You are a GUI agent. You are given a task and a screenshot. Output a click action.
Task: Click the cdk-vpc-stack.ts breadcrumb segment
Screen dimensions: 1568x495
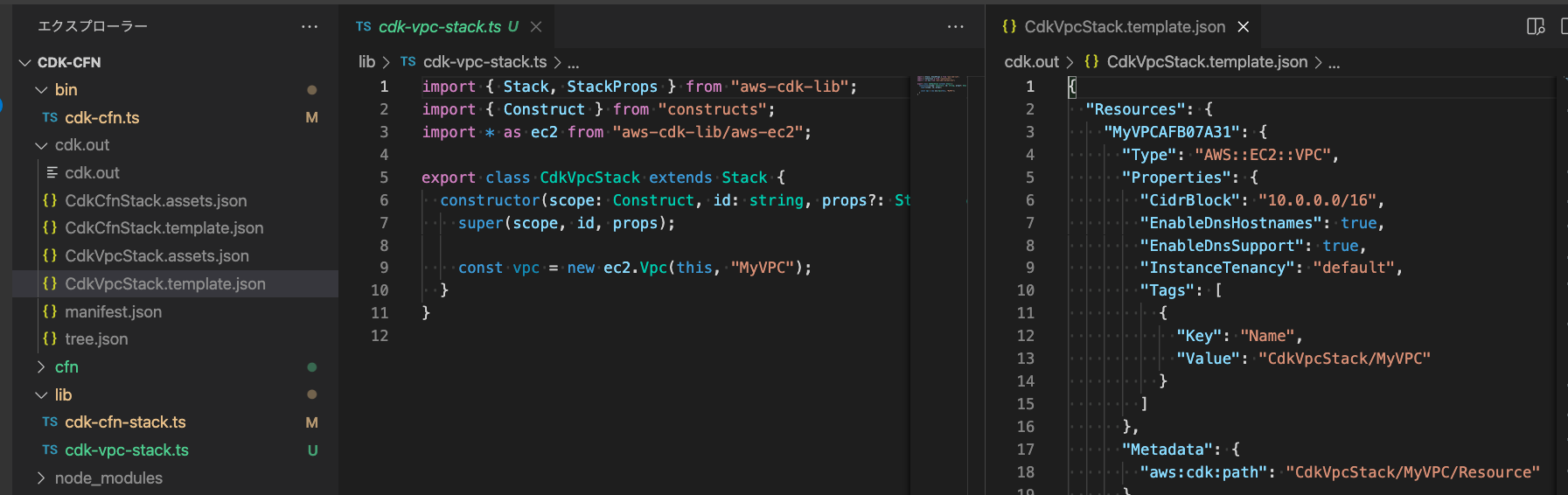click(485, 62)
